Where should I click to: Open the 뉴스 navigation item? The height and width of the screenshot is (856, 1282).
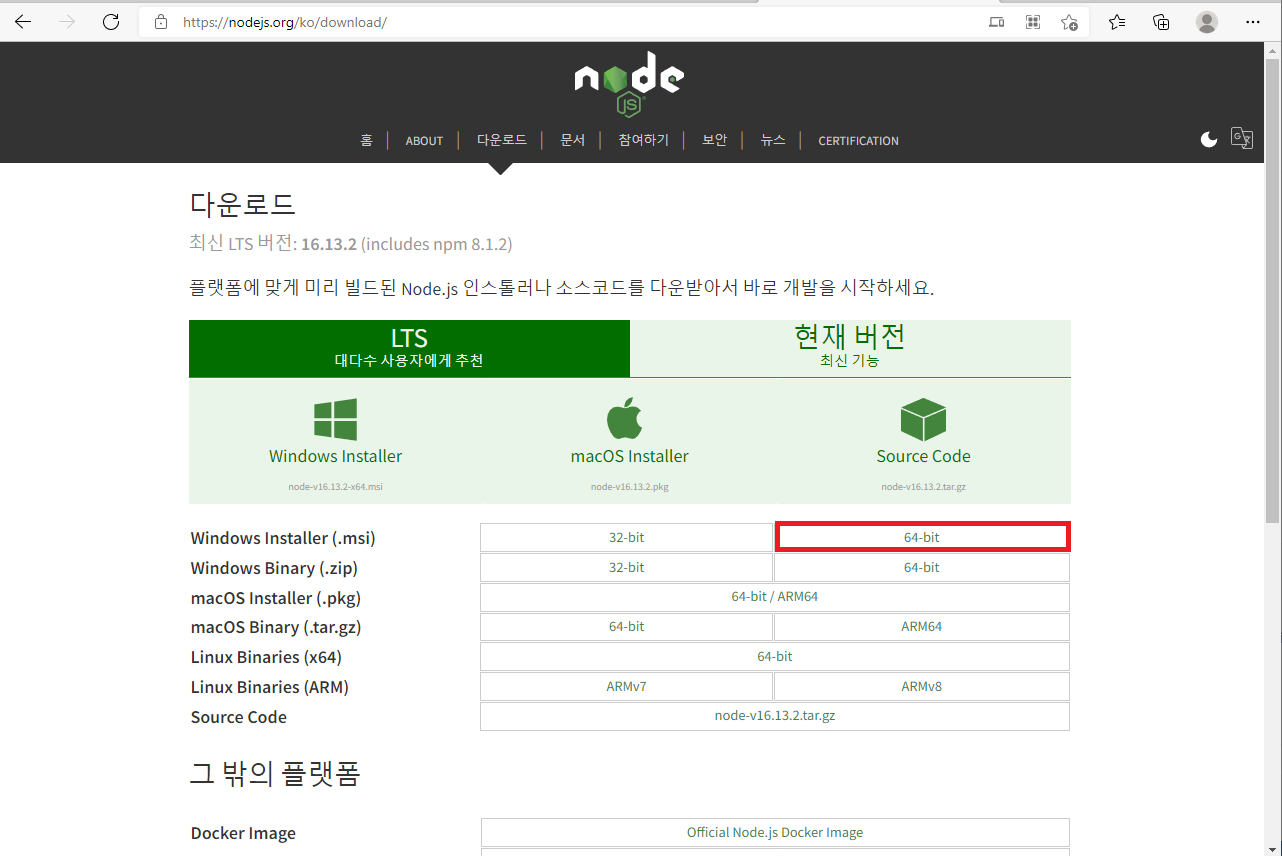click(773, 140)
